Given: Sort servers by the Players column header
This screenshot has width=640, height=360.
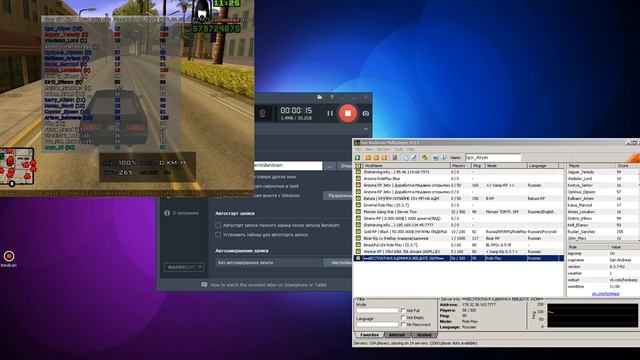Looking at the screenshot, I should 460,166.
